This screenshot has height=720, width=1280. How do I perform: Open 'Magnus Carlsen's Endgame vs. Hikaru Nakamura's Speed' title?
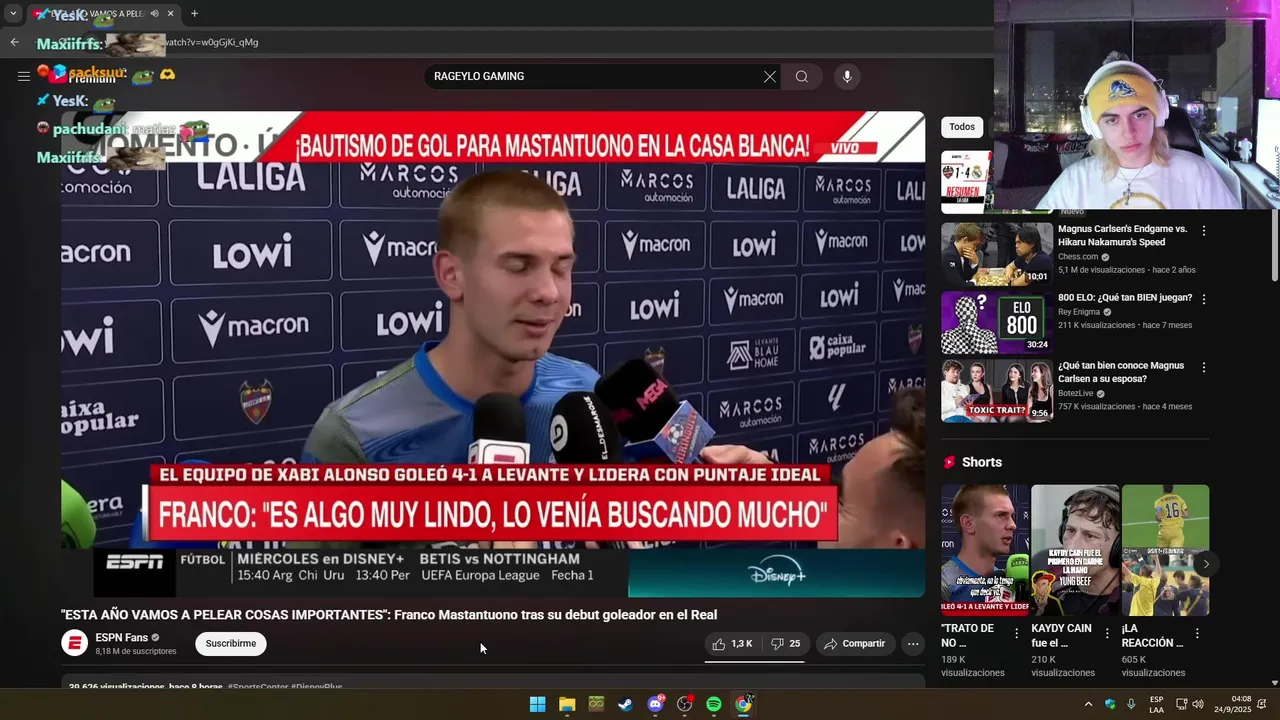tap(1122, 235)
